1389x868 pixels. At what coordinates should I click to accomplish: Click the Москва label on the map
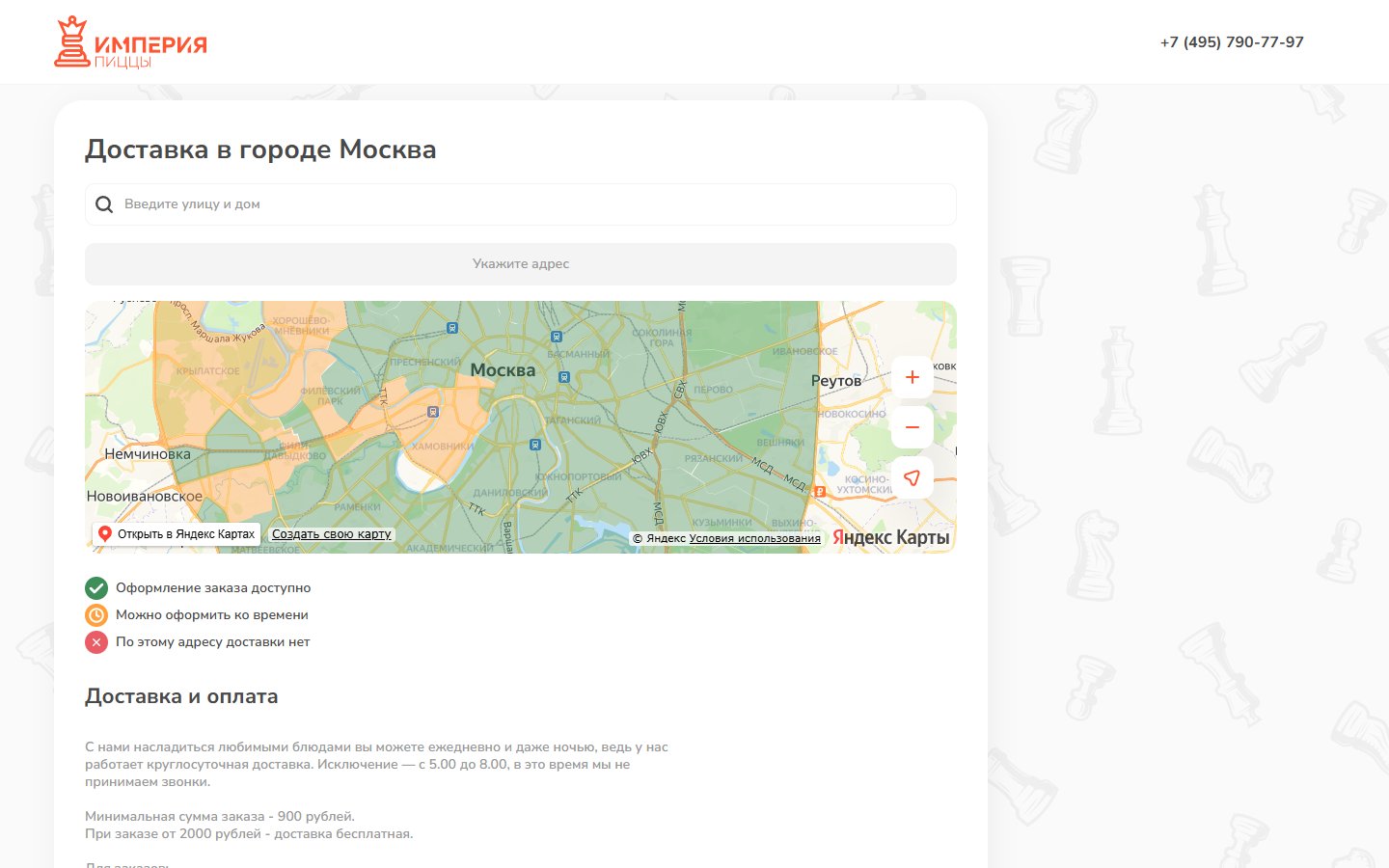pyautogui.click(x=503, y=370)
